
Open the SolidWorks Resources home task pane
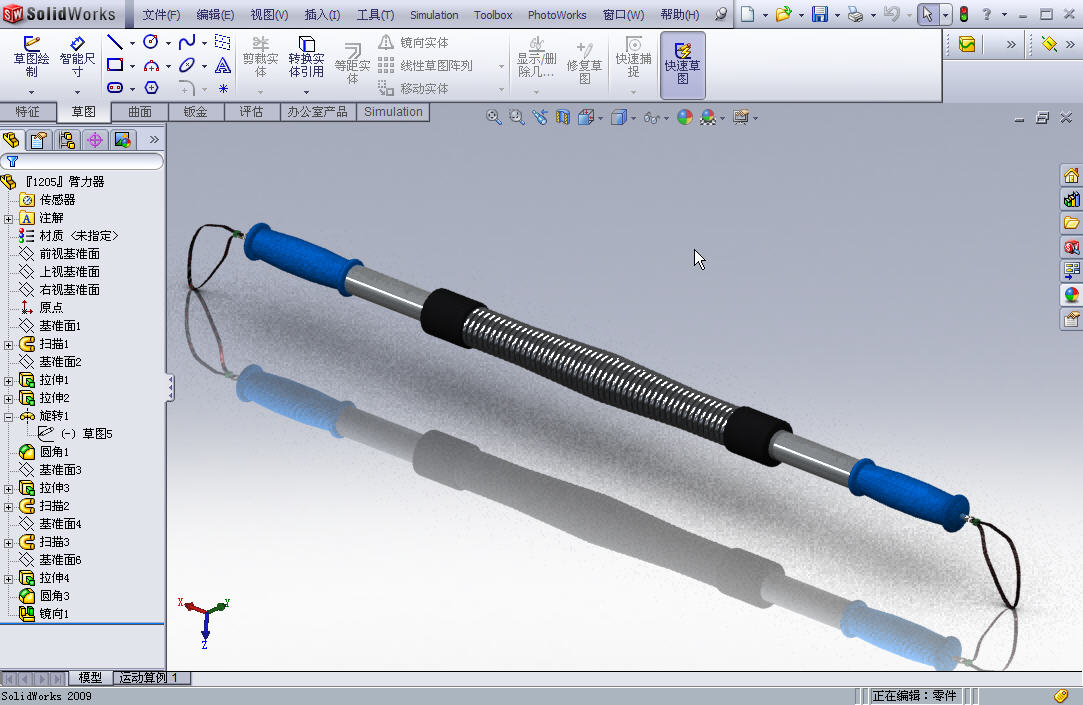(1071, 175)
